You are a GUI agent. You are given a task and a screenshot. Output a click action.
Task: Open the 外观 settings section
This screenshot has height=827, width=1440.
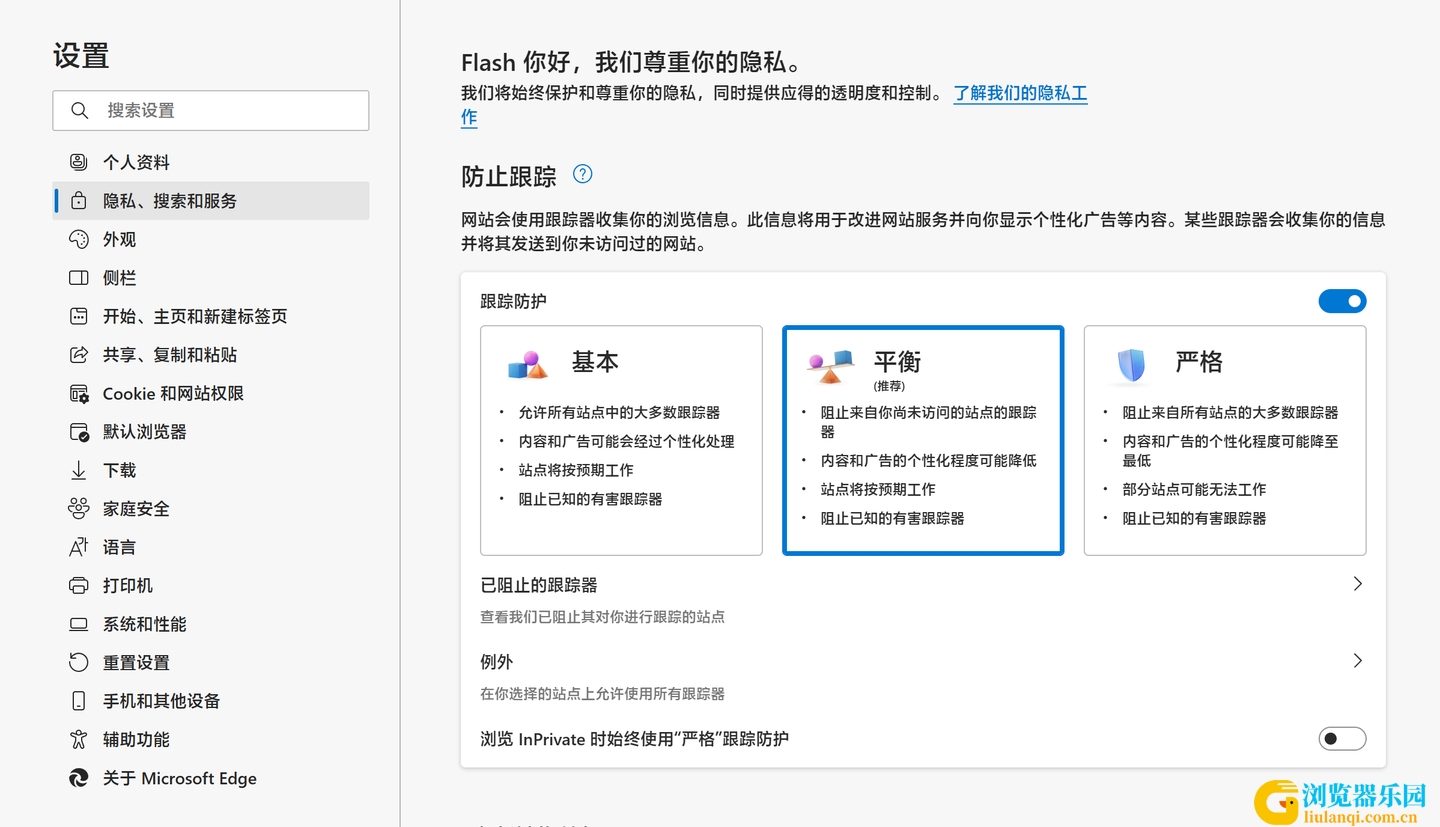[x=211, y=239]
